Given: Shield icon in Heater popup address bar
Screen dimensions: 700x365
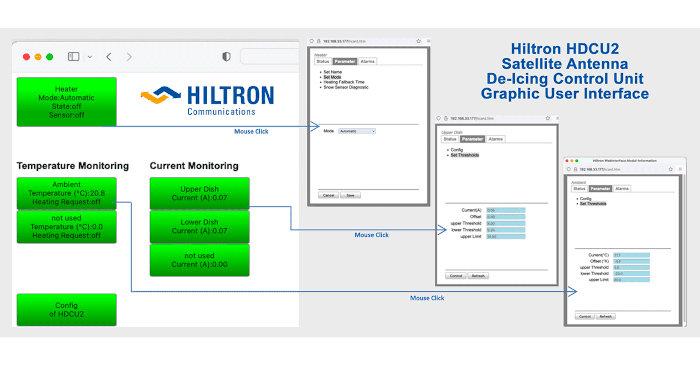Looking at the screenshot, I should click(x=312, y=41).
